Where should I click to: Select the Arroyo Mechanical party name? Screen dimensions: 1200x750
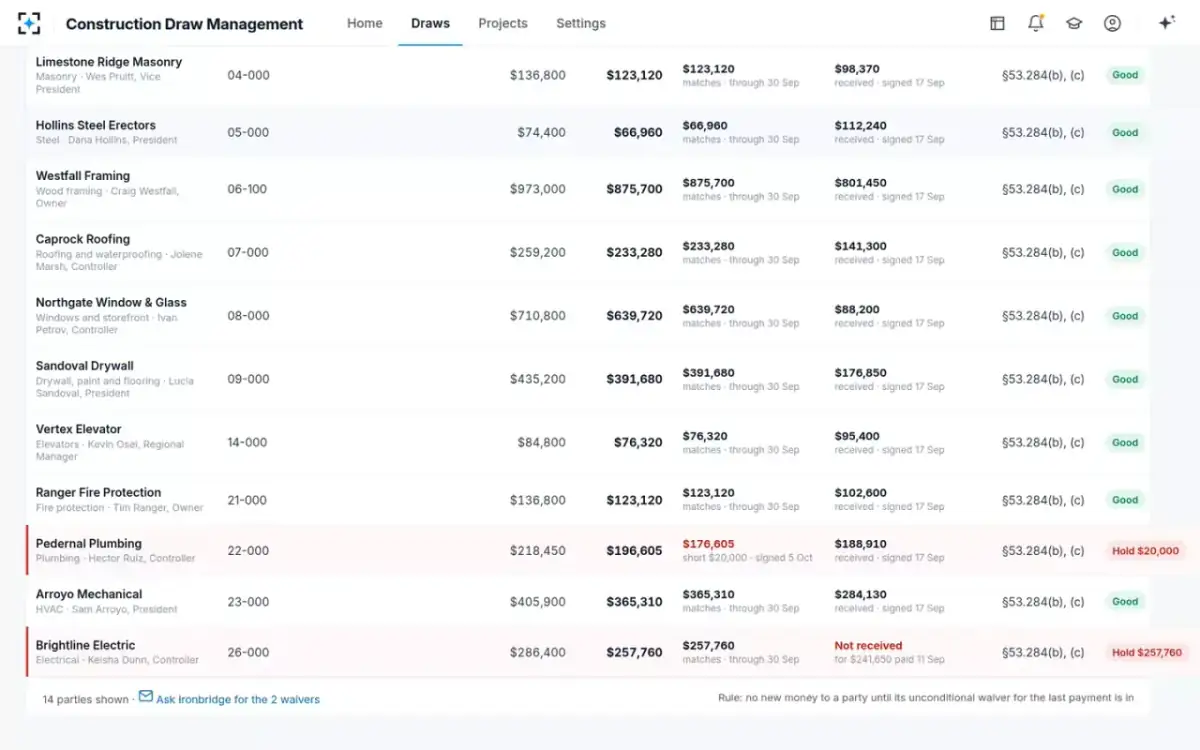click(89, 594)
